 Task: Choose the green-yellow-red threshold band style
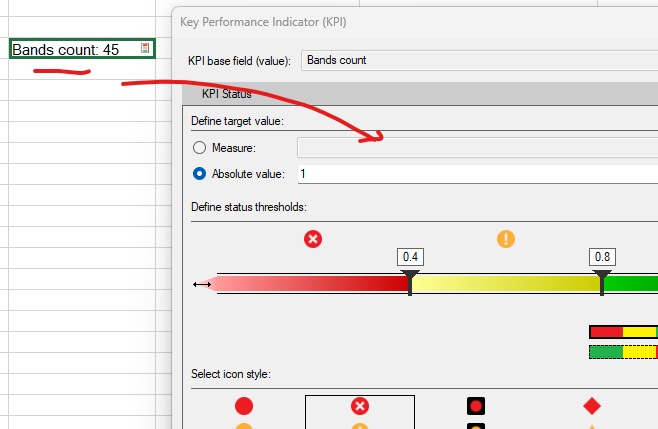point(624,352)
